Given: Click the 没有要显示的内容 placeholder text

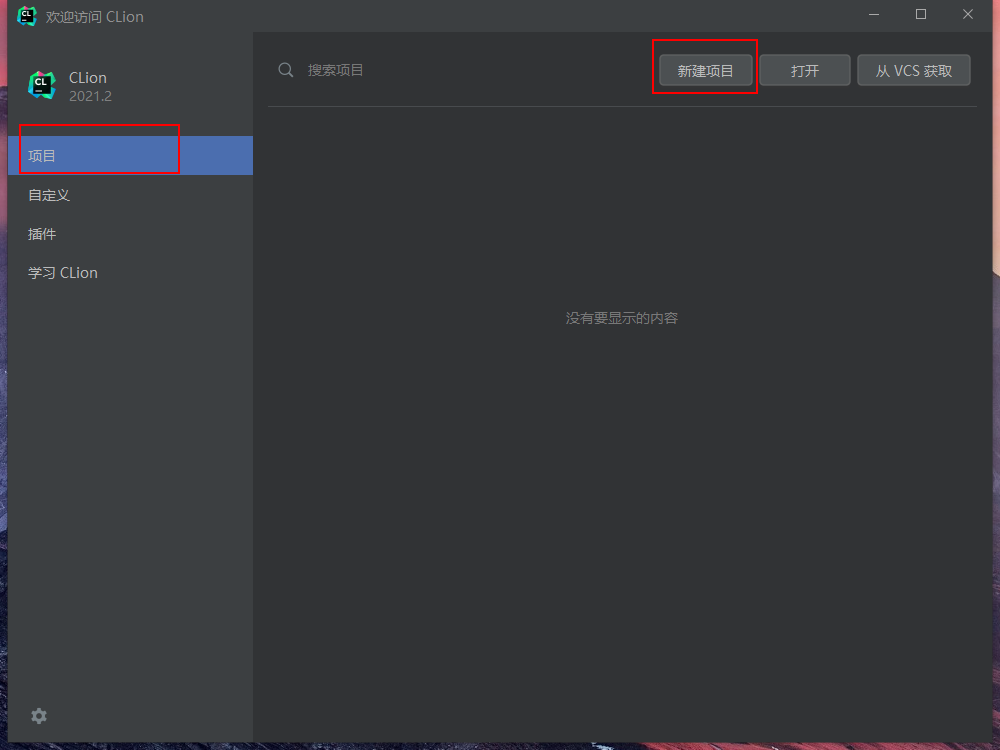Looking at the screenshot, I should pyautogui.click(x=622, y=318).
